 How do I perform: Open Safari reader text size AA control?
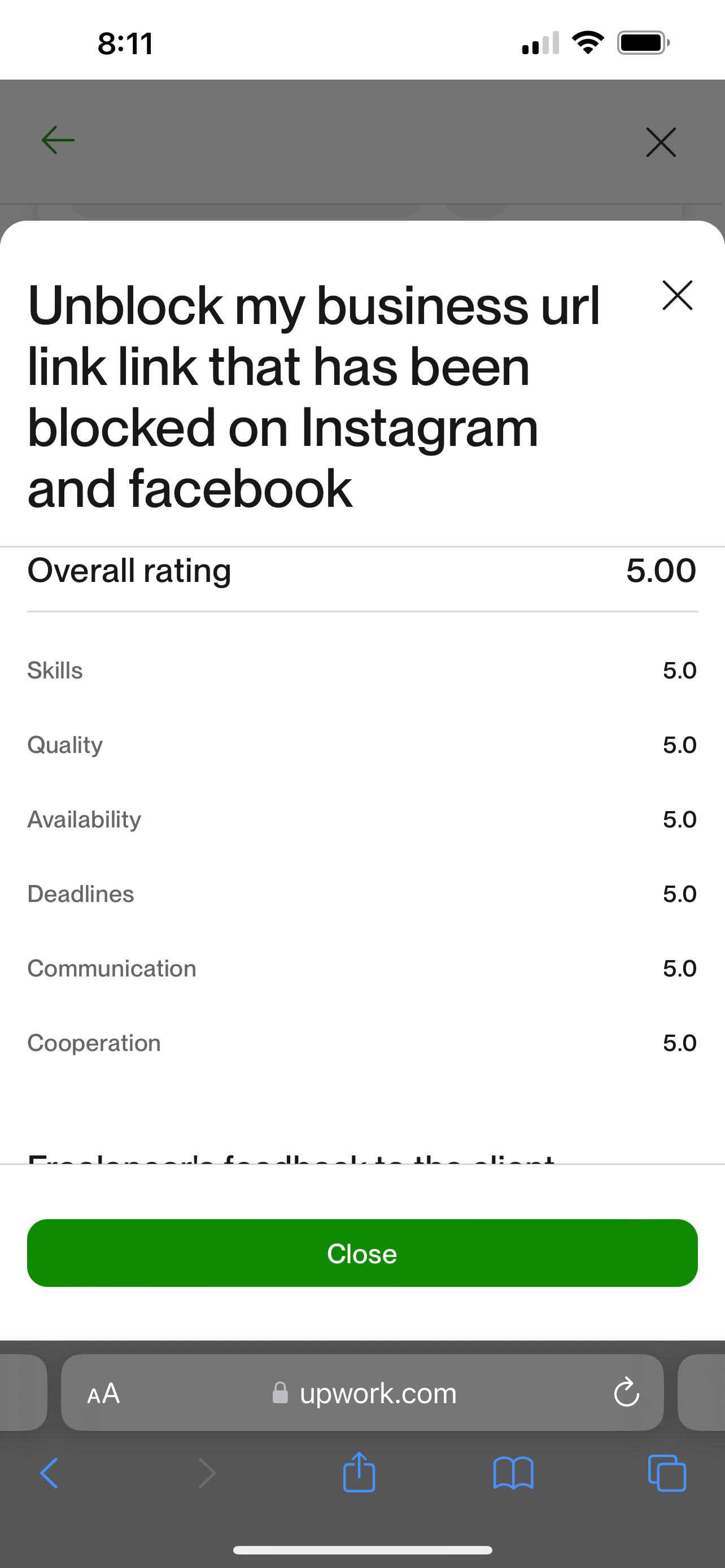103,1393
